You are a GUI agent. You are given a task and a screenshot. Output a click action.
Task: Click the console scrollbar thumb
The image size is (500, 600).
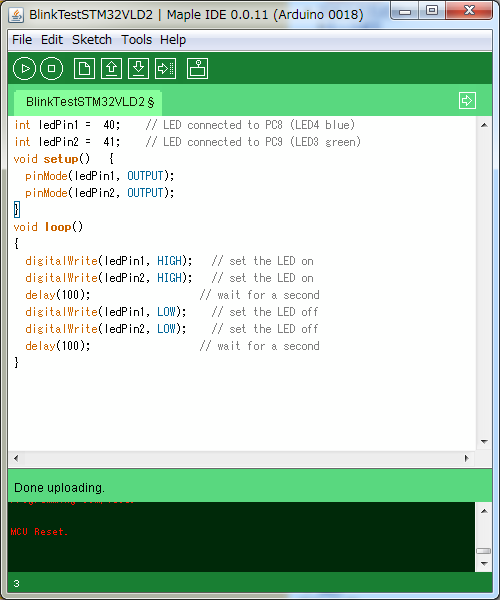pyautogui.click(x=484, y=551)
